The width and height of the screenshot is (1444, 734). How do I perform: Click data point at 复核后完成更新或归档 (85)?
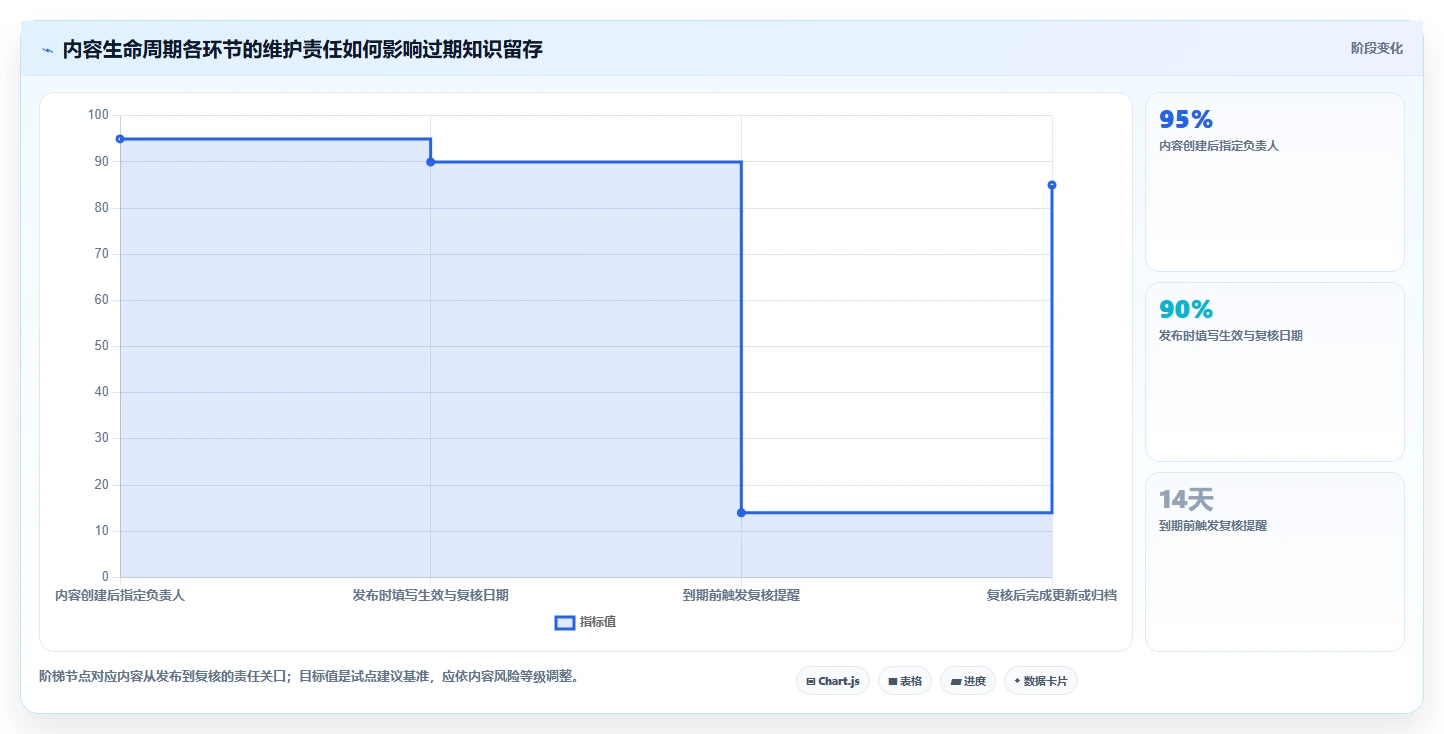point(1052,185)
